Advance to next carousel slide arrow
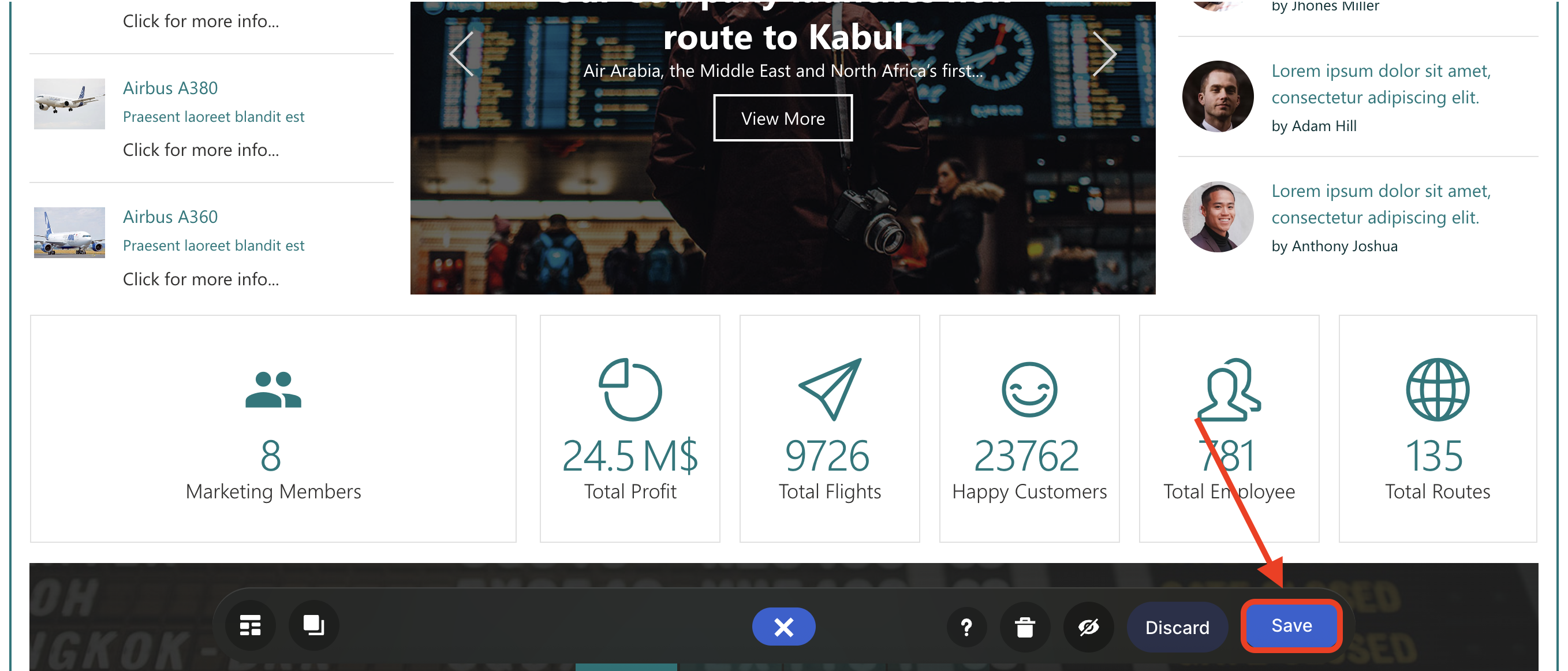Viewport: 1568px width, 671px height. click(1104, 54)
